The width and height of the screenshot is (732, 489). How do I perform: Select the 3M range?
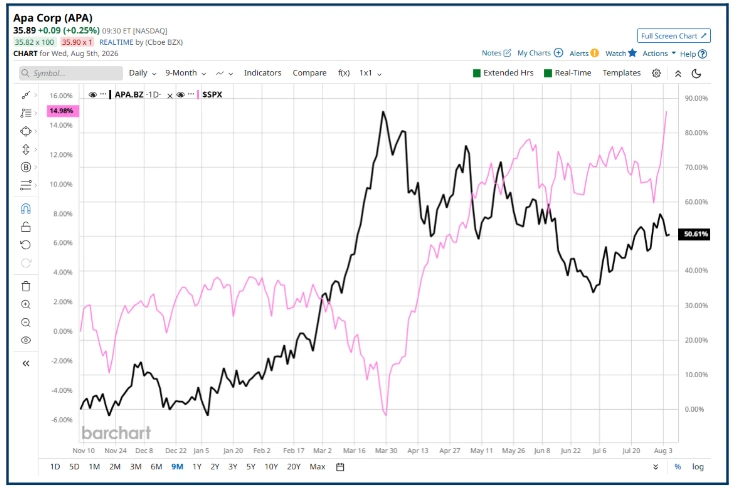click(135, 467)
